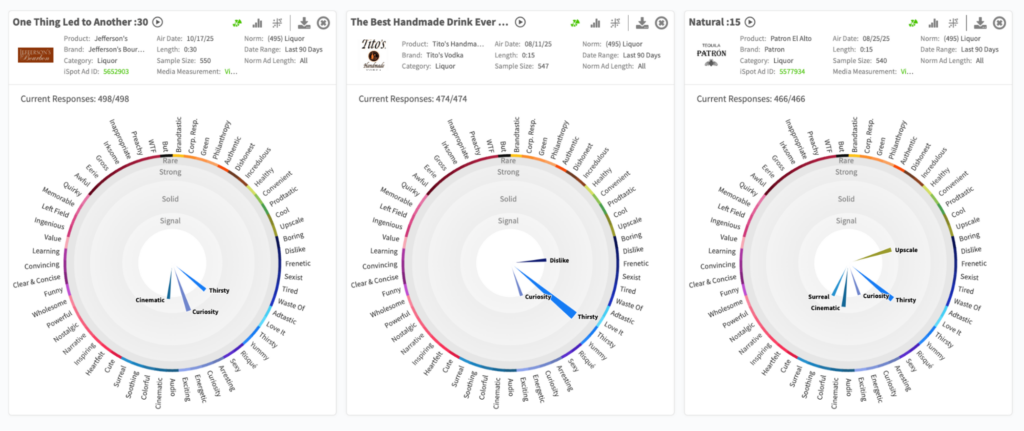1024x431 pixels.
Task: Click green emotion icon on Jefferson's card
Action: [x=237, y=23]
